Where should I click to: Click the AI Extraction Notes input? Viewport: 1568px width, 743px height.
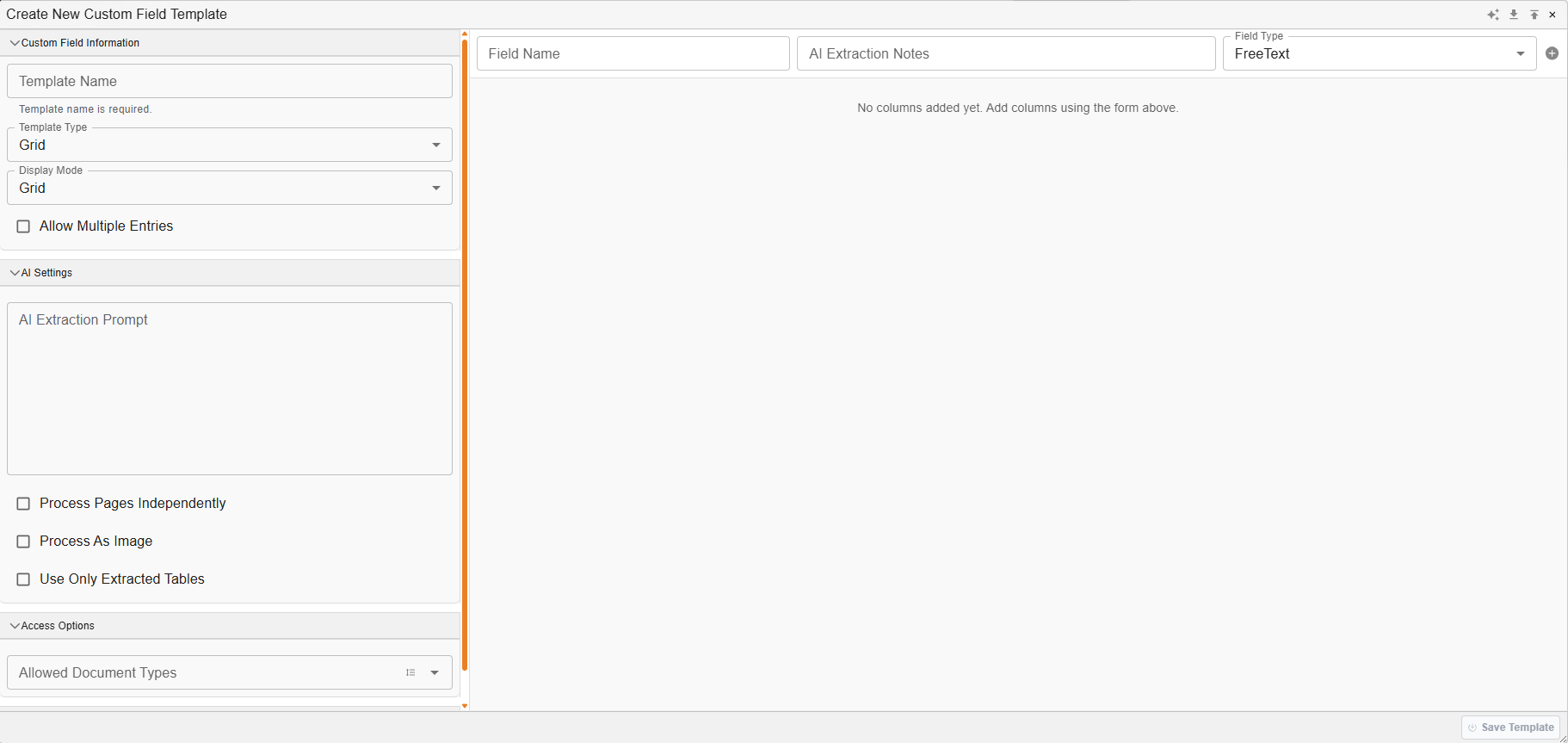pos(1006,53)
